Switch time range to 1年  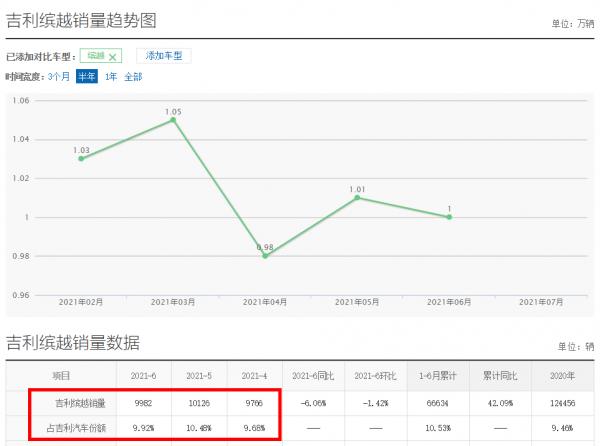111,76
